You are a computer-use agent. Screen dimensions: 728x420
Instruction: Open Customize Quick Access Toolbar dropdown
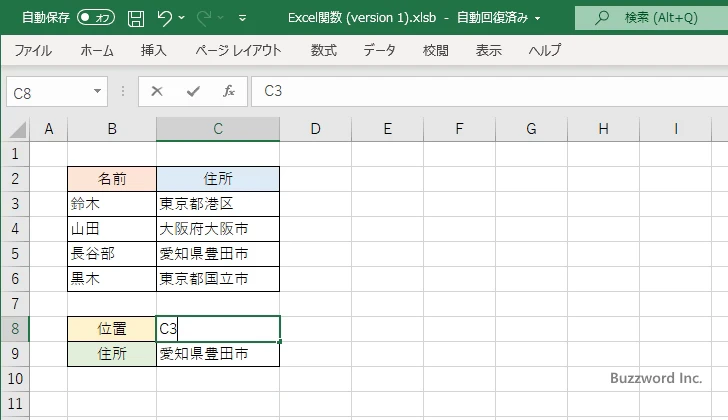coord(242,19)
